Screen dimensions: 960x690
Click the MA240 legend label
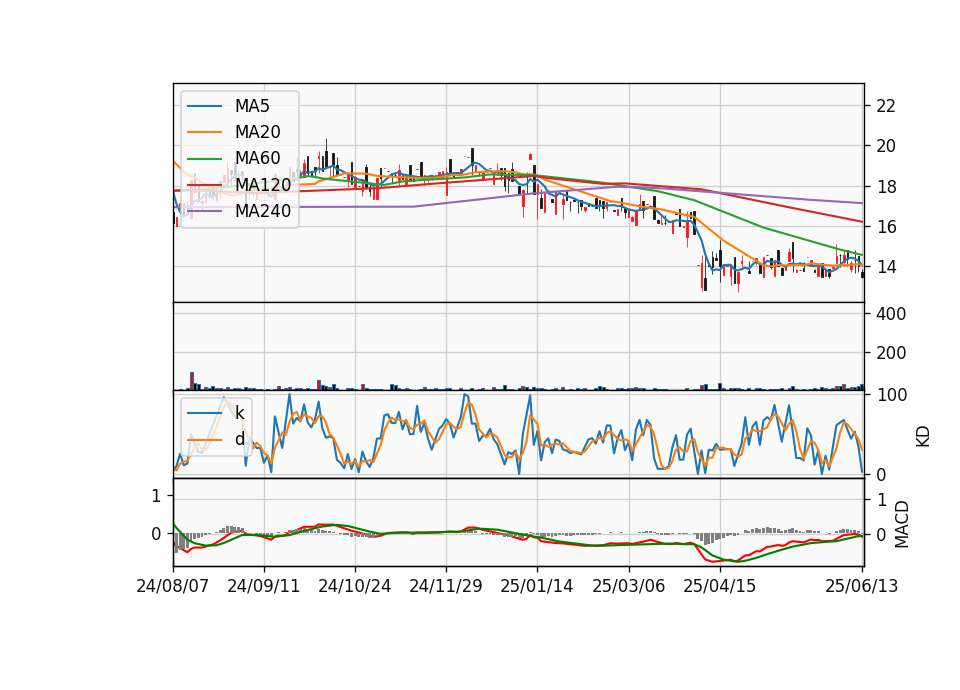pos(263,211)
